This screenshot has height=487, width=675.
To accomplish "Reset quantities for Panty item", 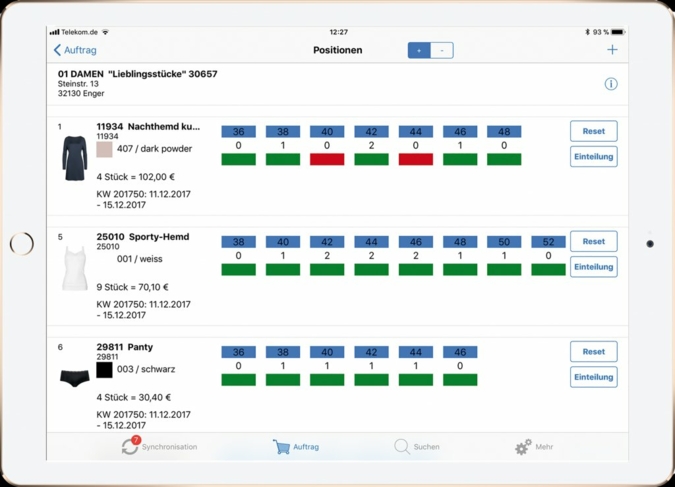I will pos(593,351).
